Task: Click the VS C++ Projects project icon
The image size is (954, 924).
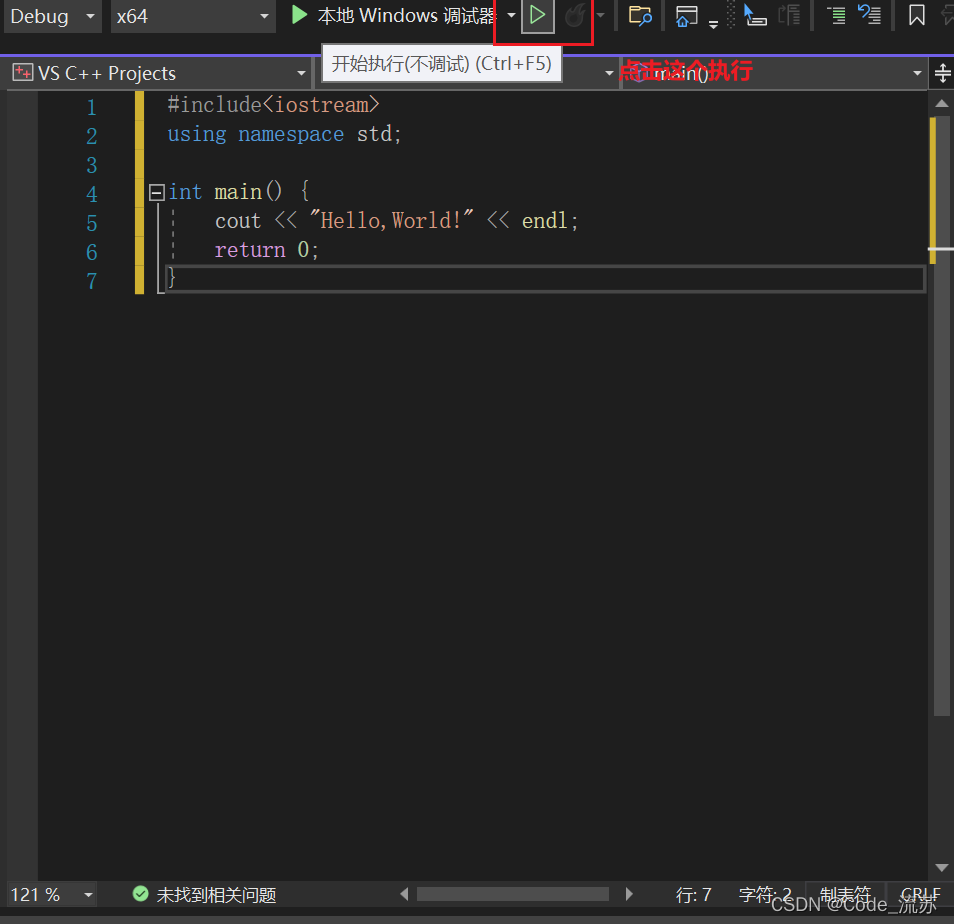Action: tap(23, 73)
